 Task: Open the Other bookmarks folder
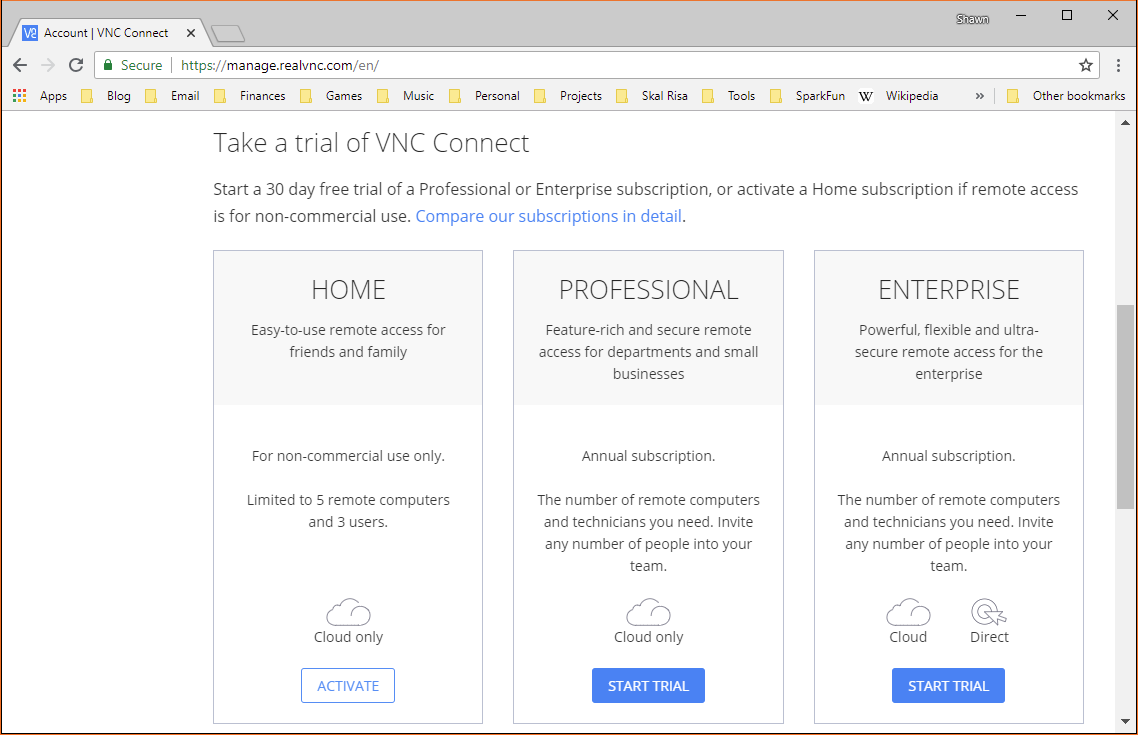pos(1066,96)
